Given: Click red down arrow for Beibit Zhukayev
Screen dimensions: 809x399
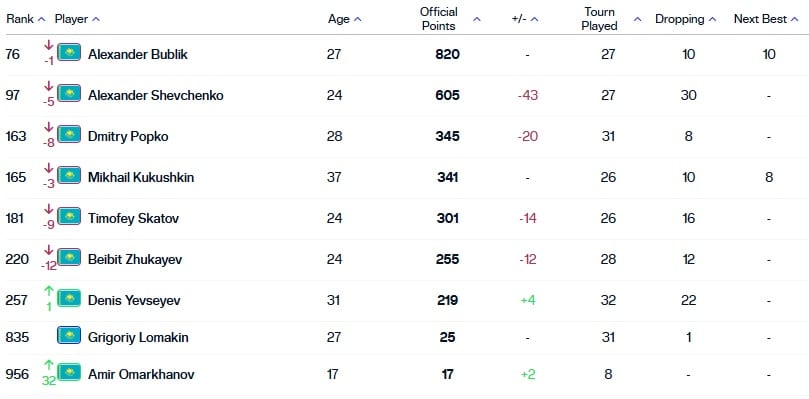Looking at the screenshot, I should 48,250.
